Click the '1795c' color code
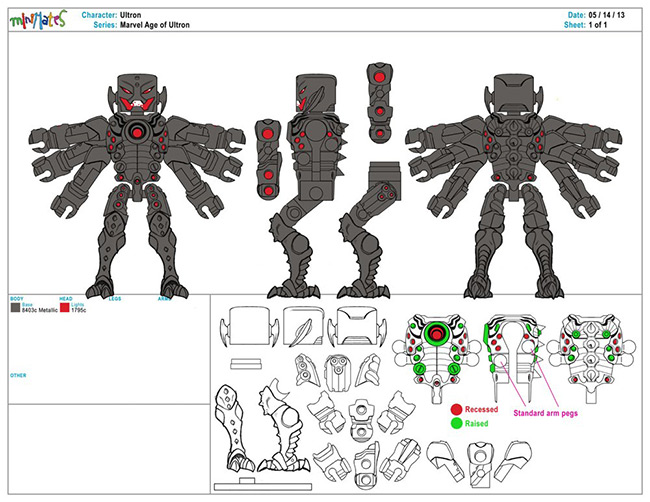Screen dimensions: 650x502 click(x=79, y=310)
